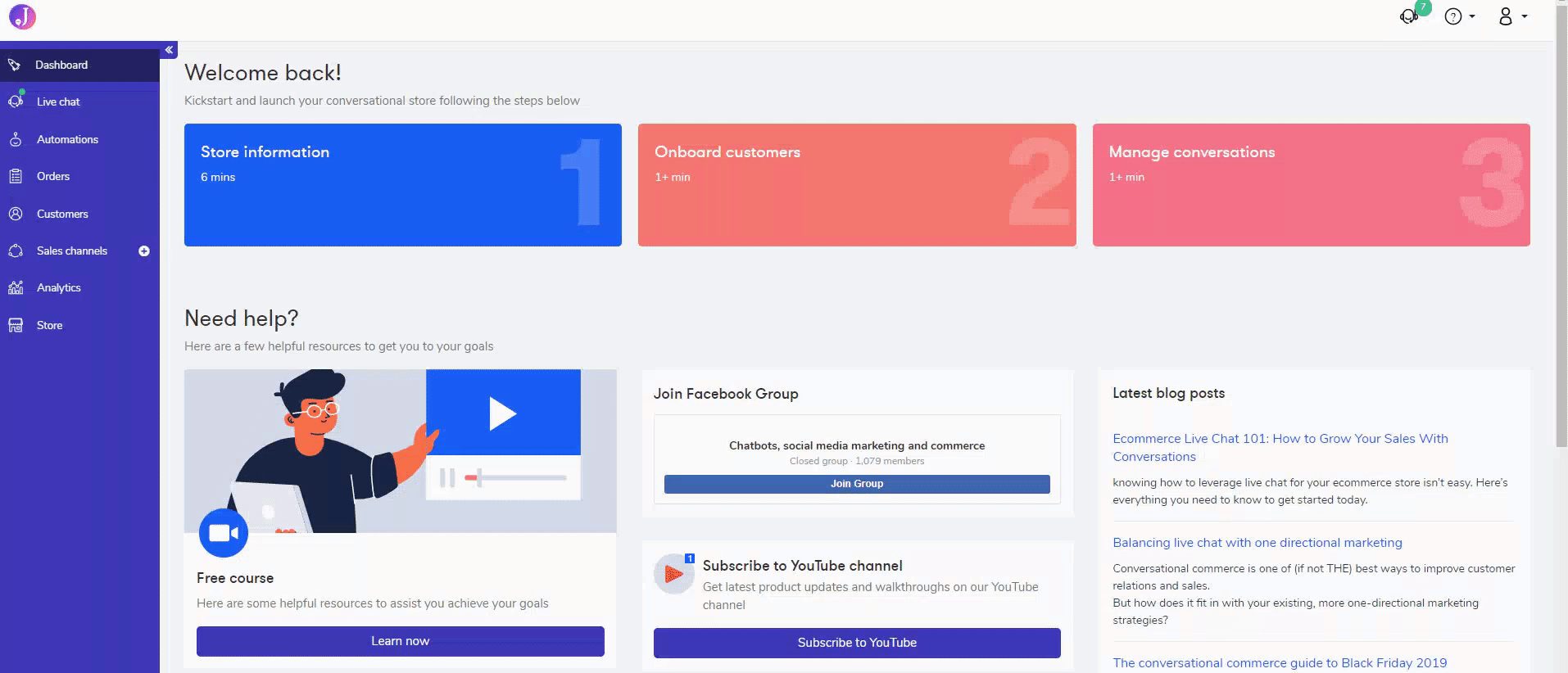
Task: Click the Sales channels icon in sidebar
Action: click(x=16, y=251)
